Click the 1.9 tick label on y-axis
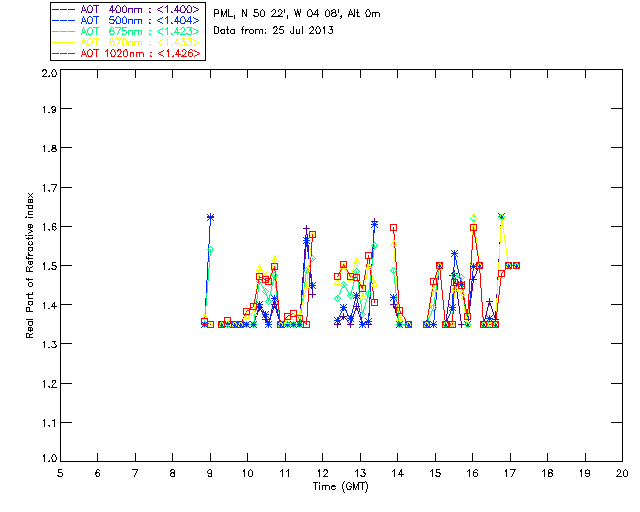 point(49,109)
